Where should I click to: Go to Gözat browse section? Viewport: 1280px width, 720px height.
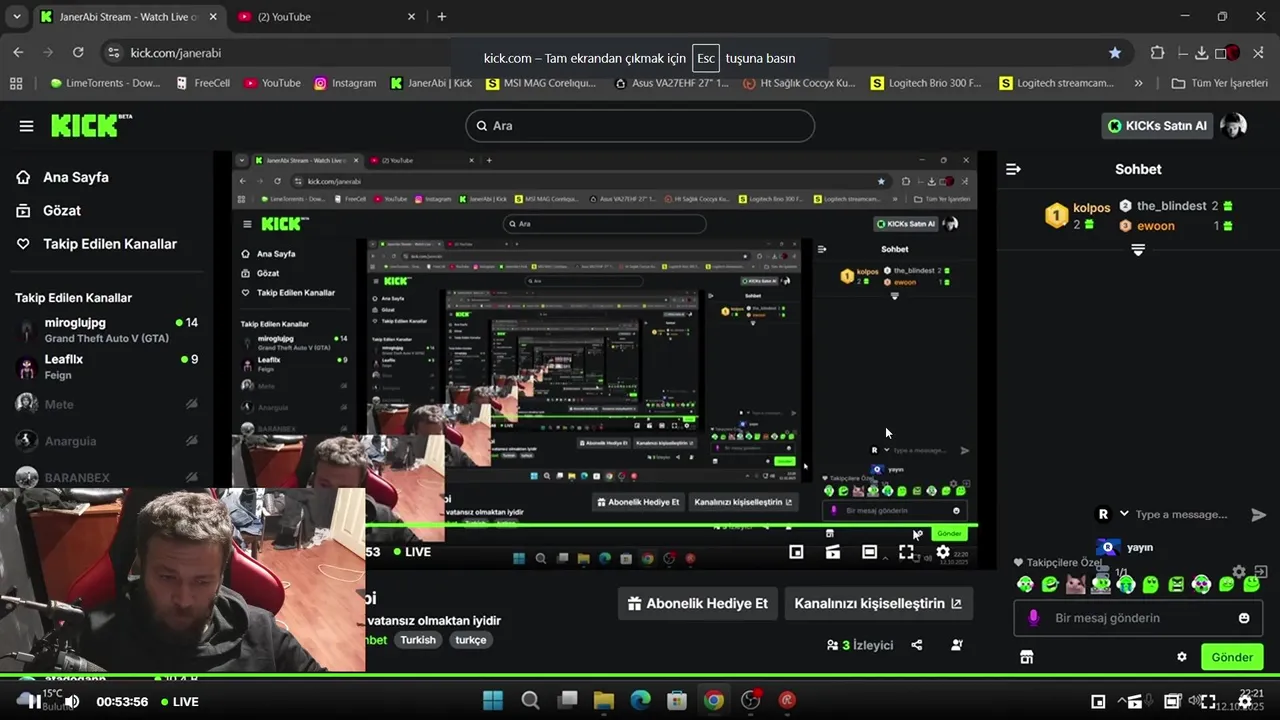(49, 210)
